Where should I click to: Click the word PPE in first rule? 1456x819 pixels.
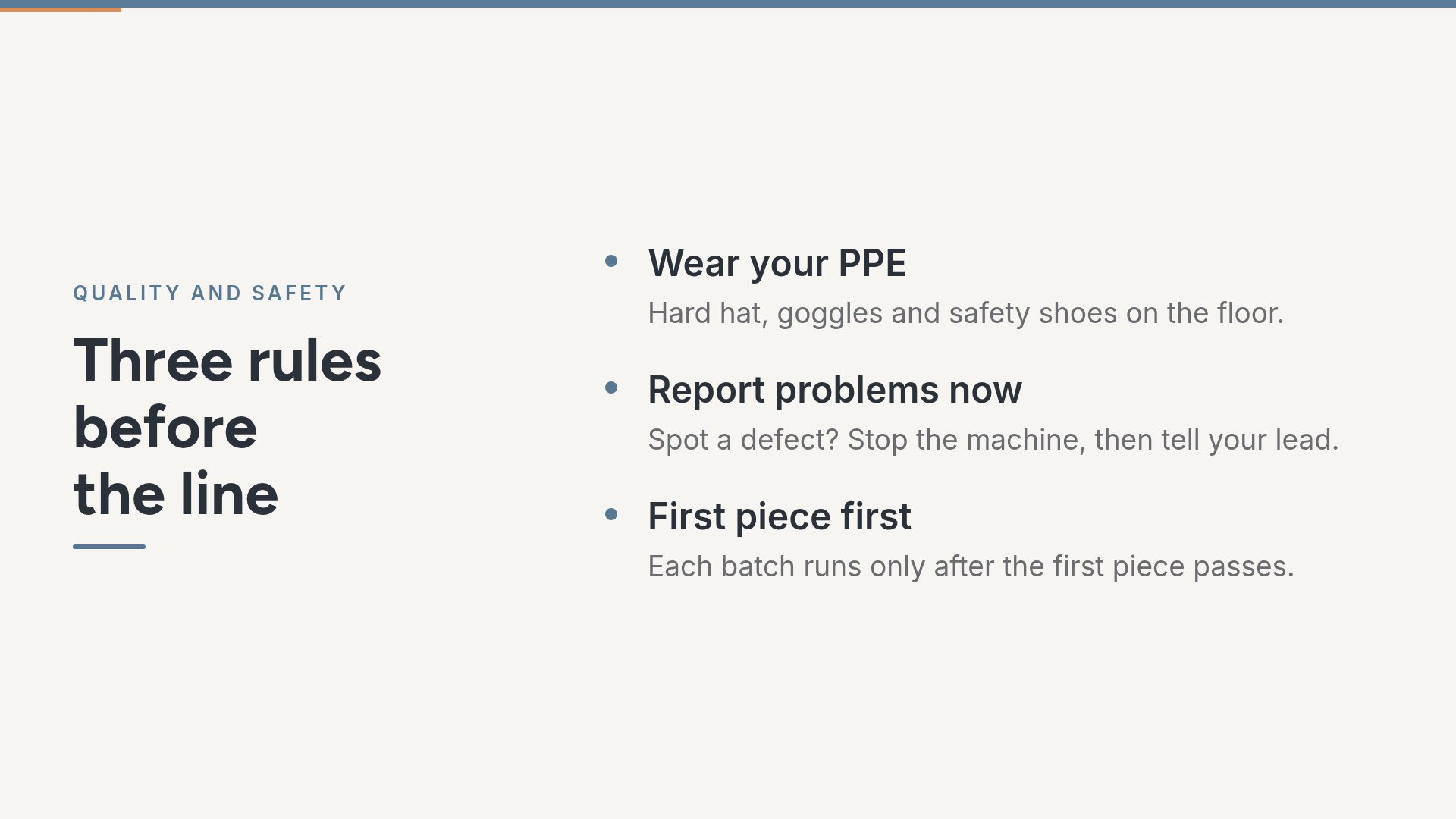point(872,263)
